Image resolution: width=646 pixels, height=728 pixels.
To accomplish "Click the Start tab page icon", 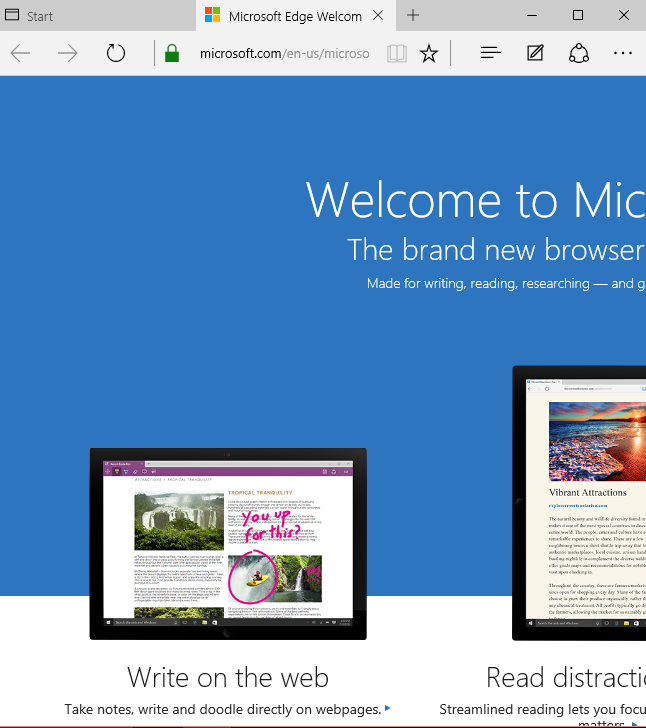I will tap(12, 15).
